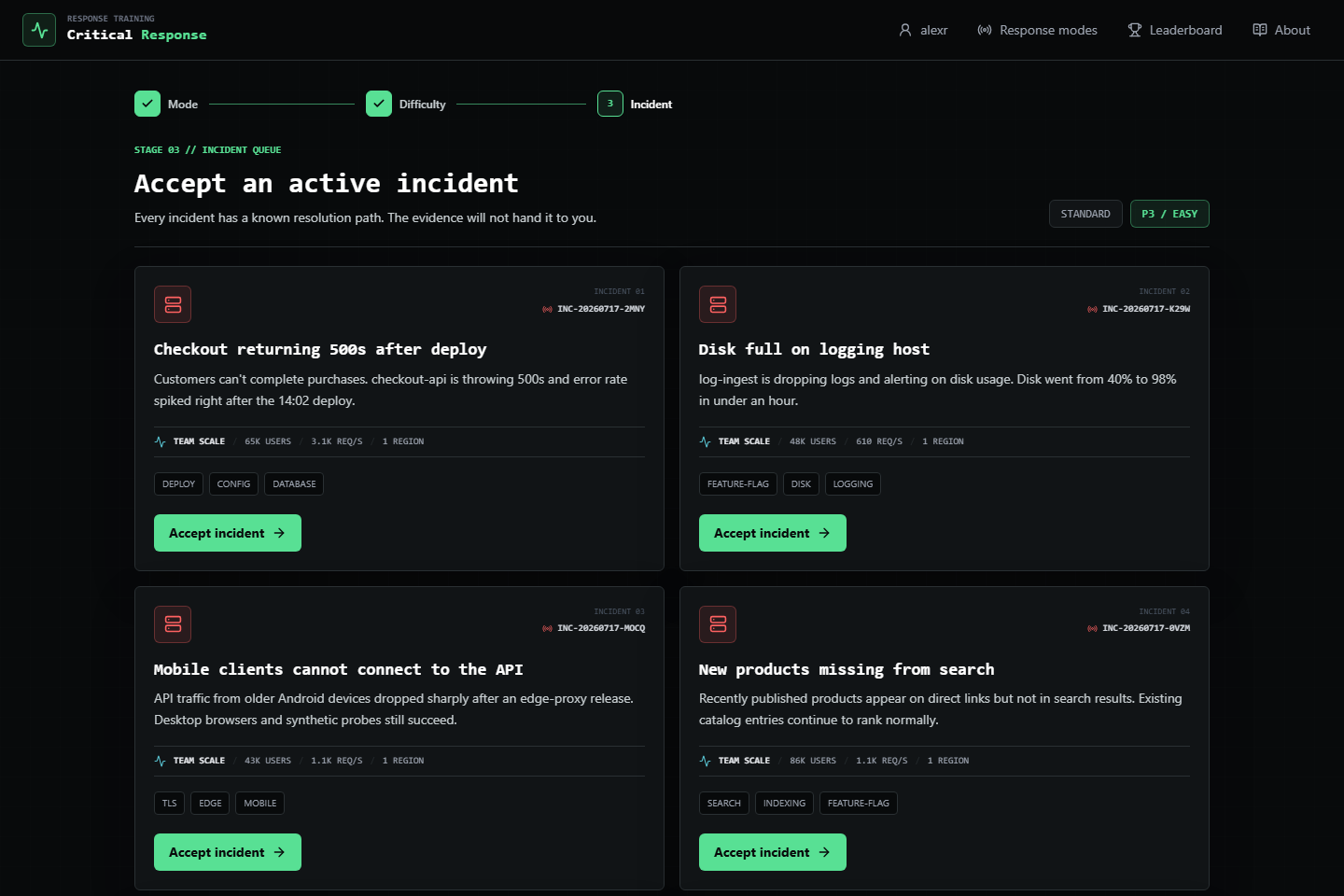Screen dimensions: 1344x896
Task: Open the Response modes menu item
Action: click(1037, 30)
